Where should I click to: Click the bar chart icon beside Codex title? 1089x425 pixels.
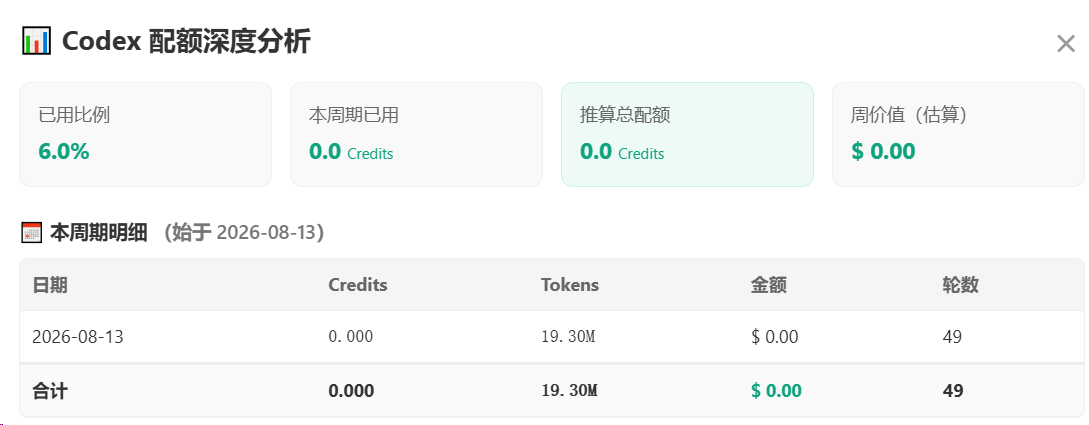(35, 41)
